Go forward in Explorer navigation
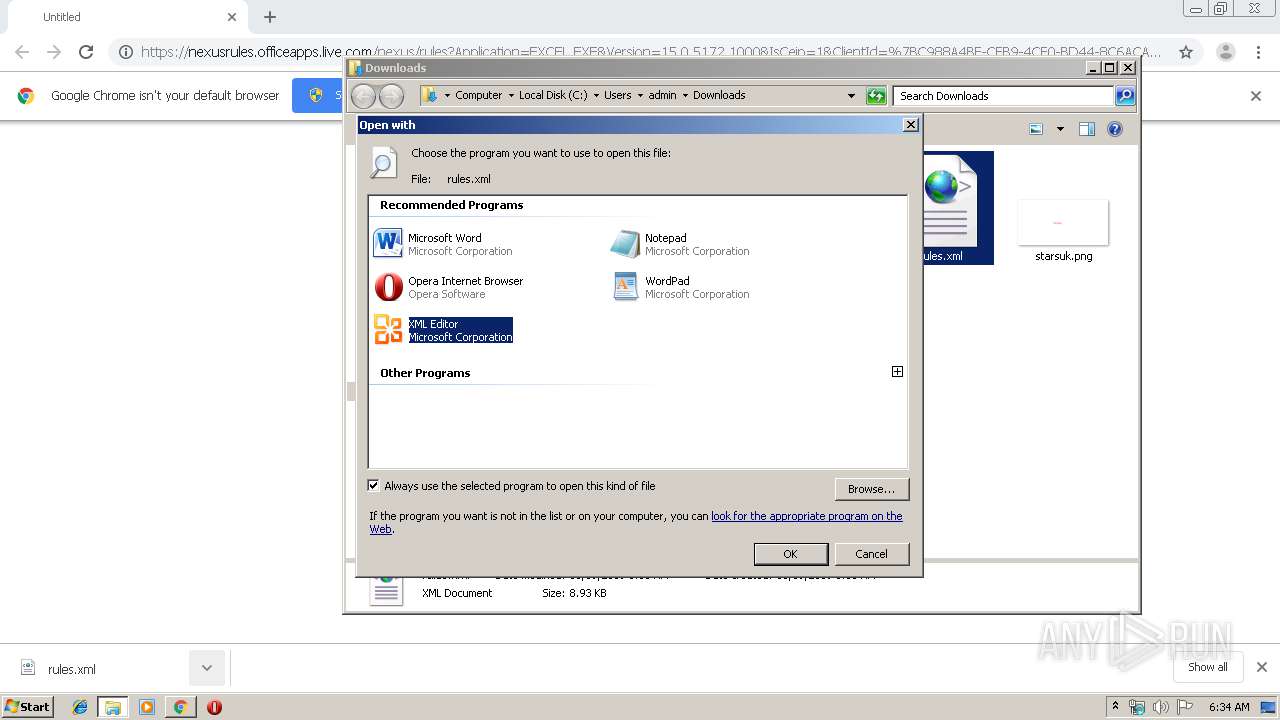Viewport: 1280px width, 720px height. tap(392, 96)
